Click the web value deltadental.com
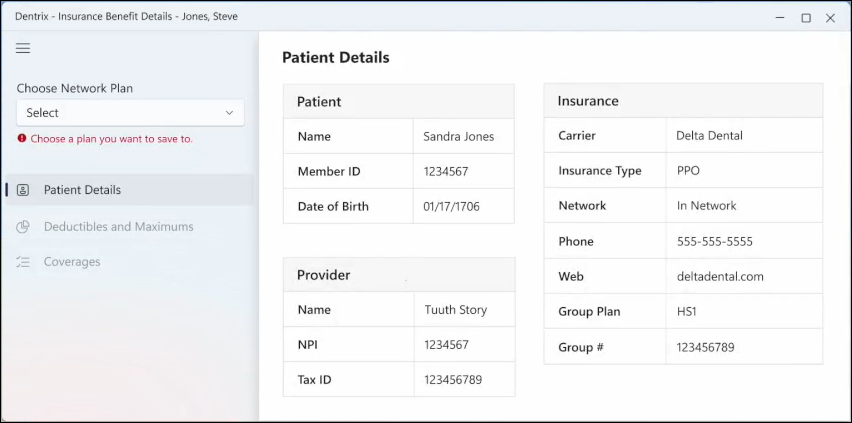 [720, 276]
